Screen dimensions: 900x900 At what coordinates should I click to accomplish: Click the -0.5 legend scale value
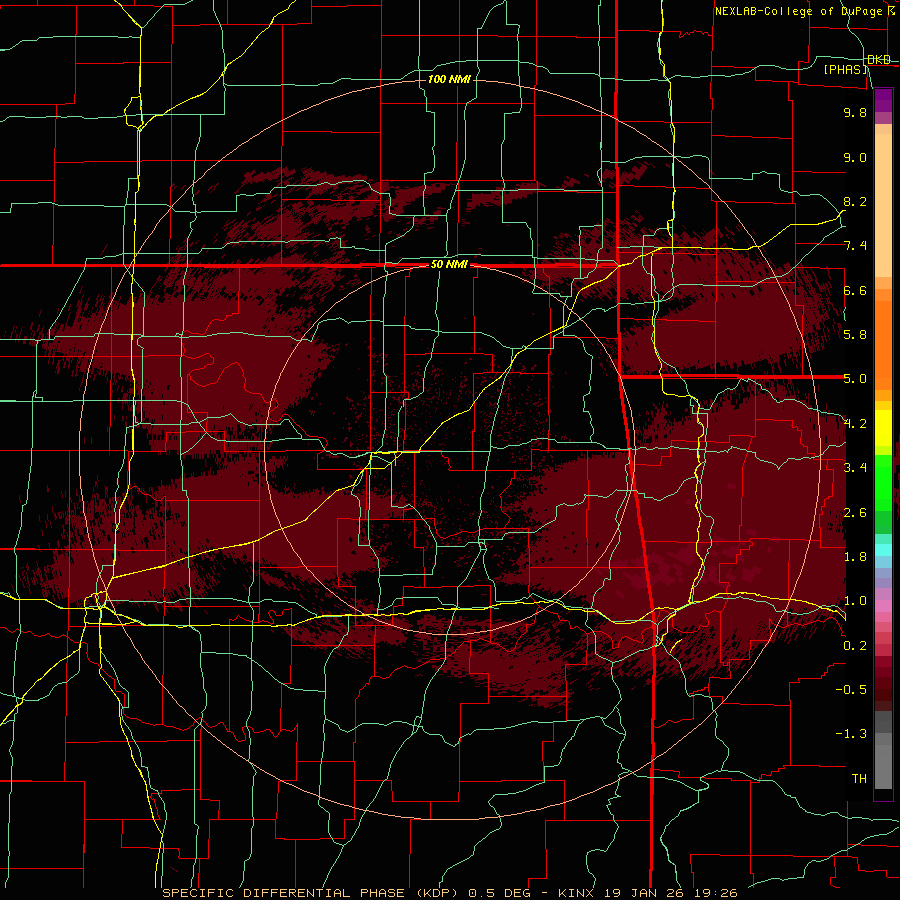click(x=851, y=690)
